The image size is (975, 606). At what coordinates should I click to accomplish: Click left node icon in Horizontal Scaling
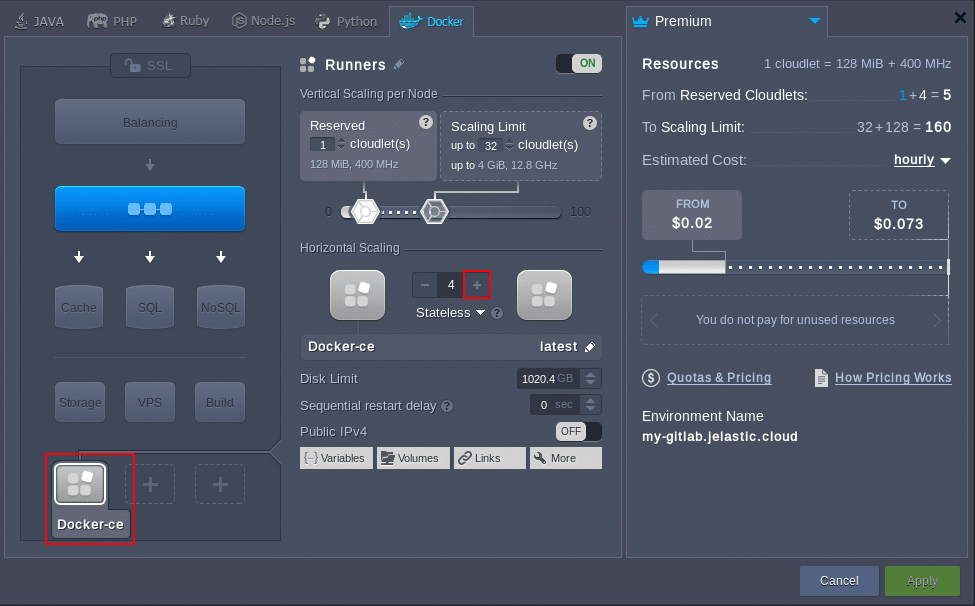point(358,295)
